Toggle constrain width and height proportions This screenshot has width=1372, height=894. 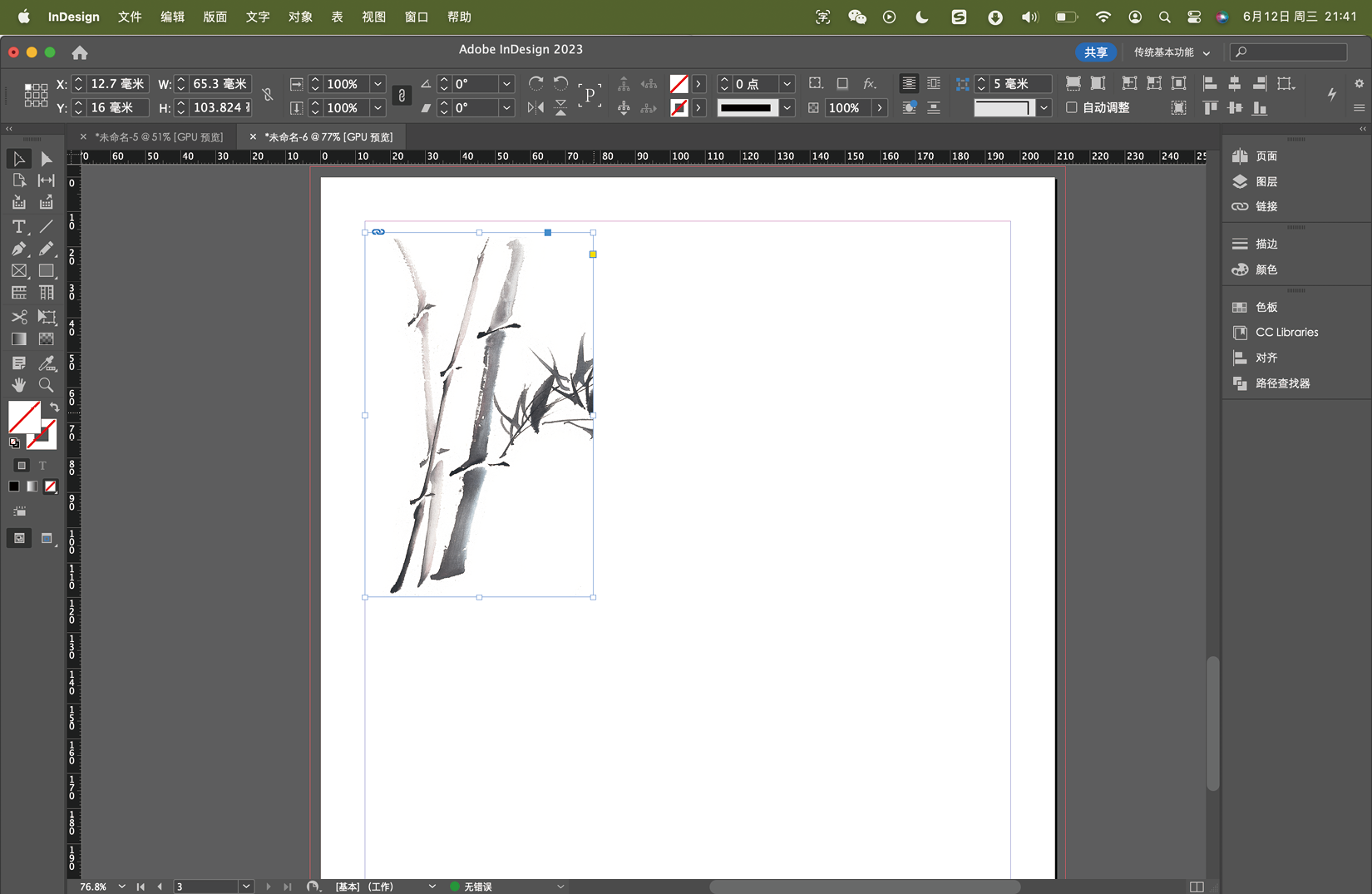click(268, 96)
